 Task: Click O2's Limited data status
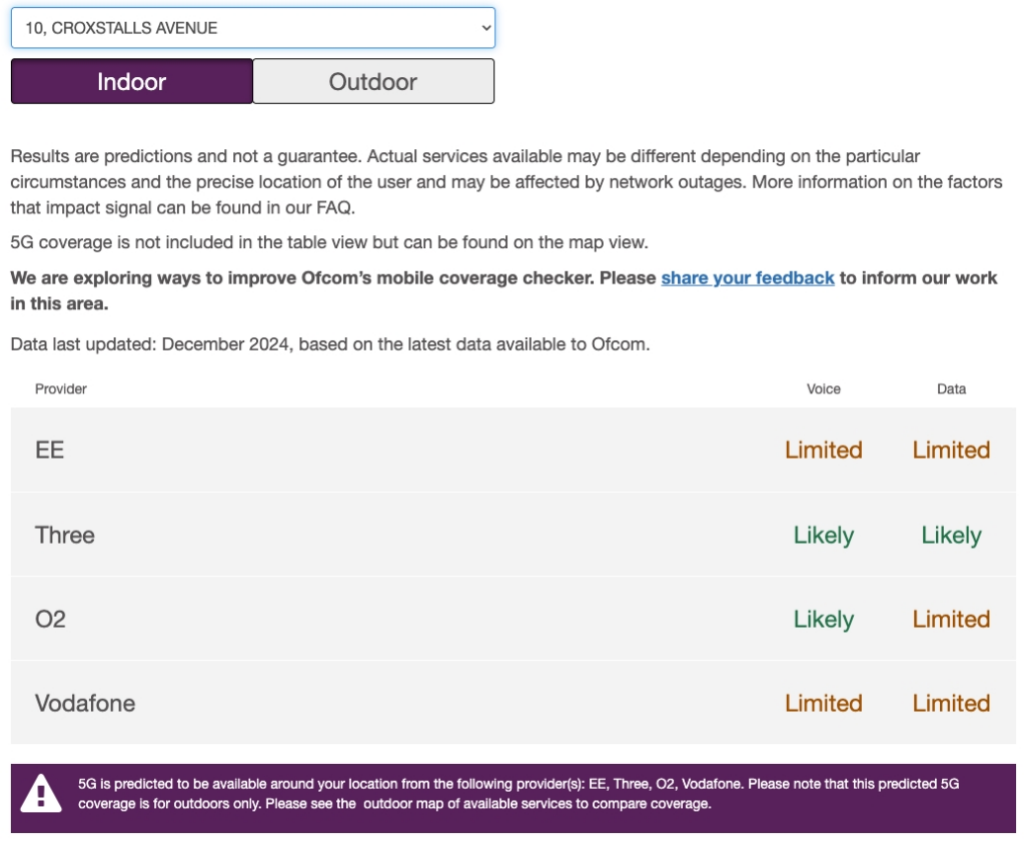pos(951,619)
